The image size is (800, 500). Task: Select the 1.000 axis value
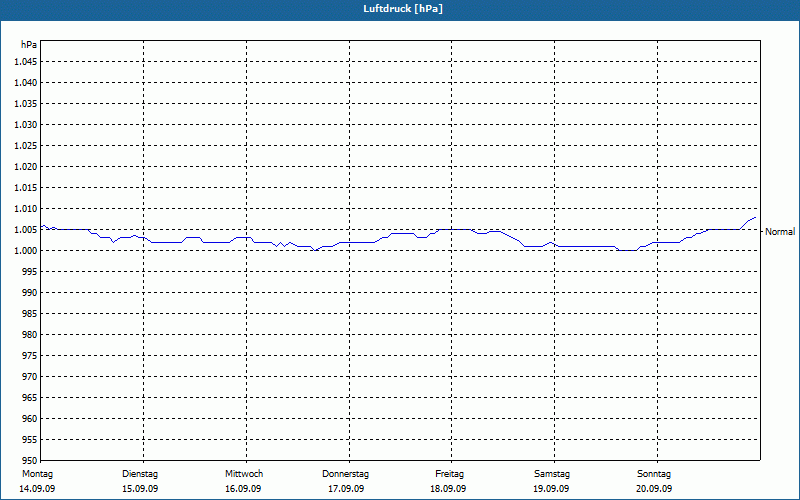26,251
